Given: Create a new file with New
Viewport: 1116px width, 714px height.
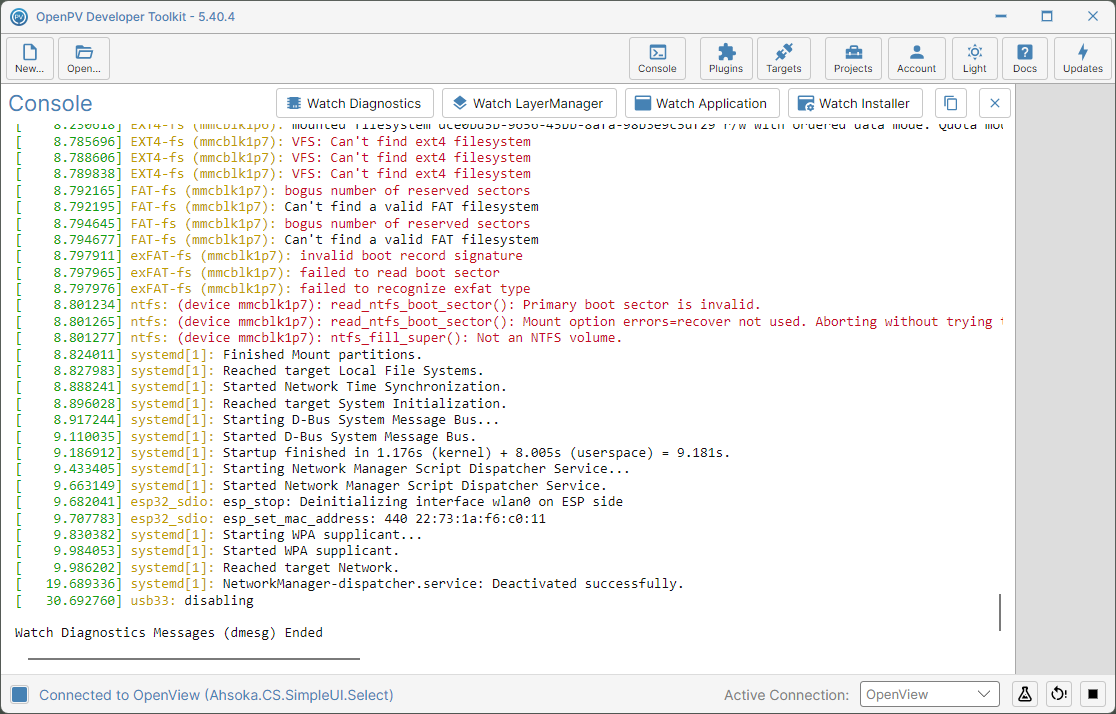Looking at the screenshot, I should click(x=29, y=58).
